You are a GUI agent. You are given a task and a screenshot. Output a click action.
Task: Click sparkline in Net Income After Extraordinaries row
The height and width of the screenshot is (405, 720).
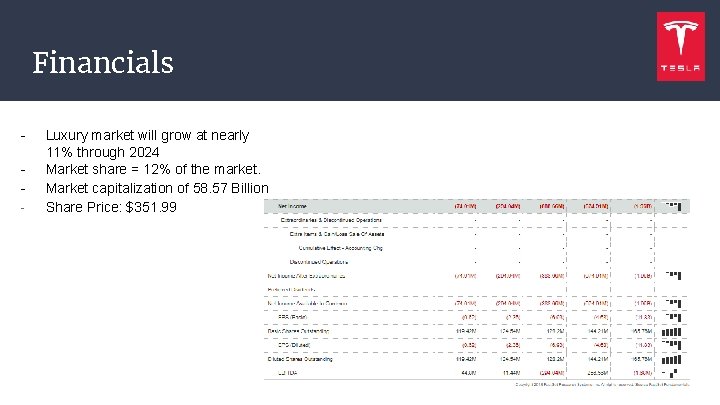tap(673, 276)
